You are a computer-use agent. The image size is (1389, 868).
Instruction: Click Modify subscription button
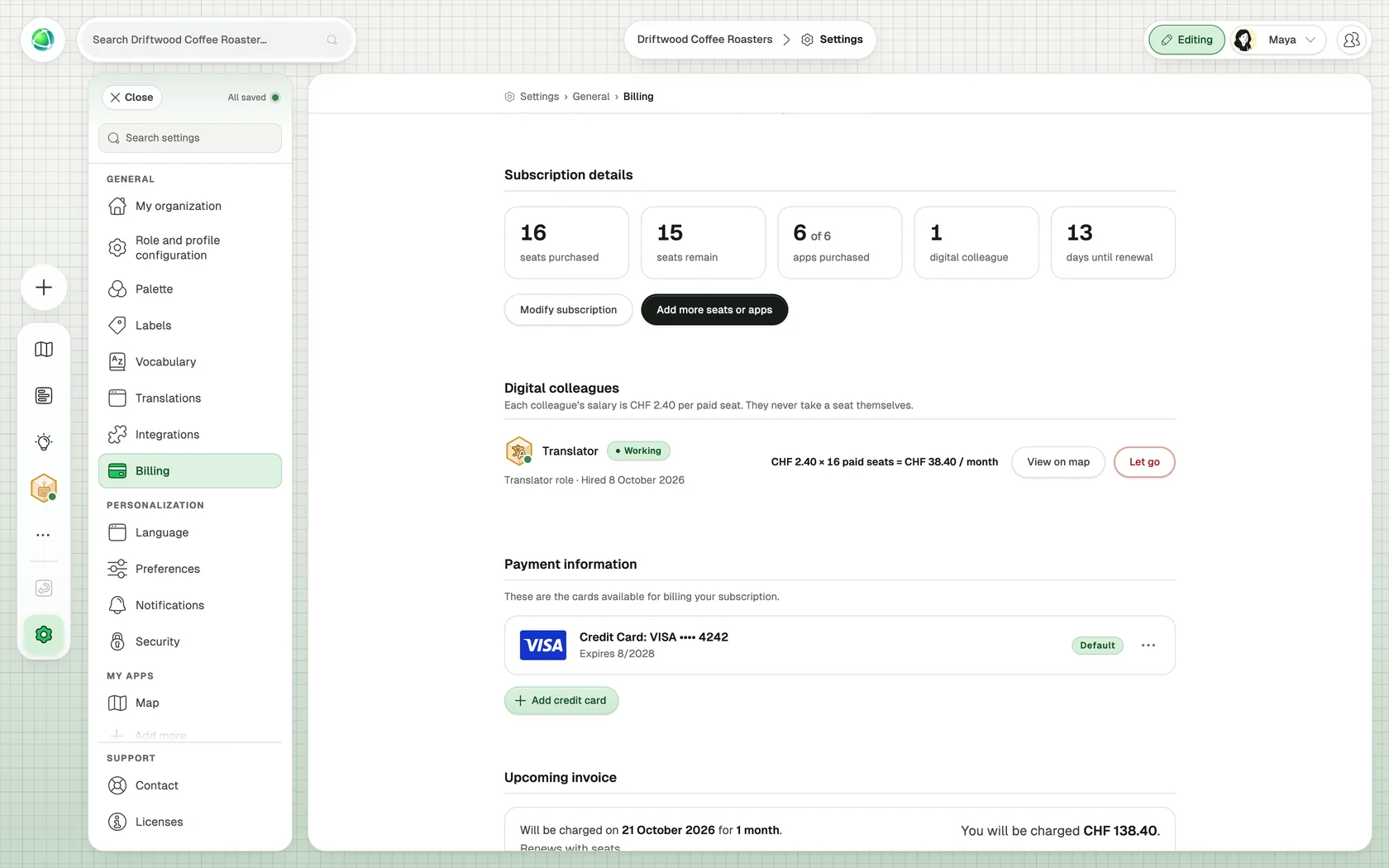coord(568,310)
